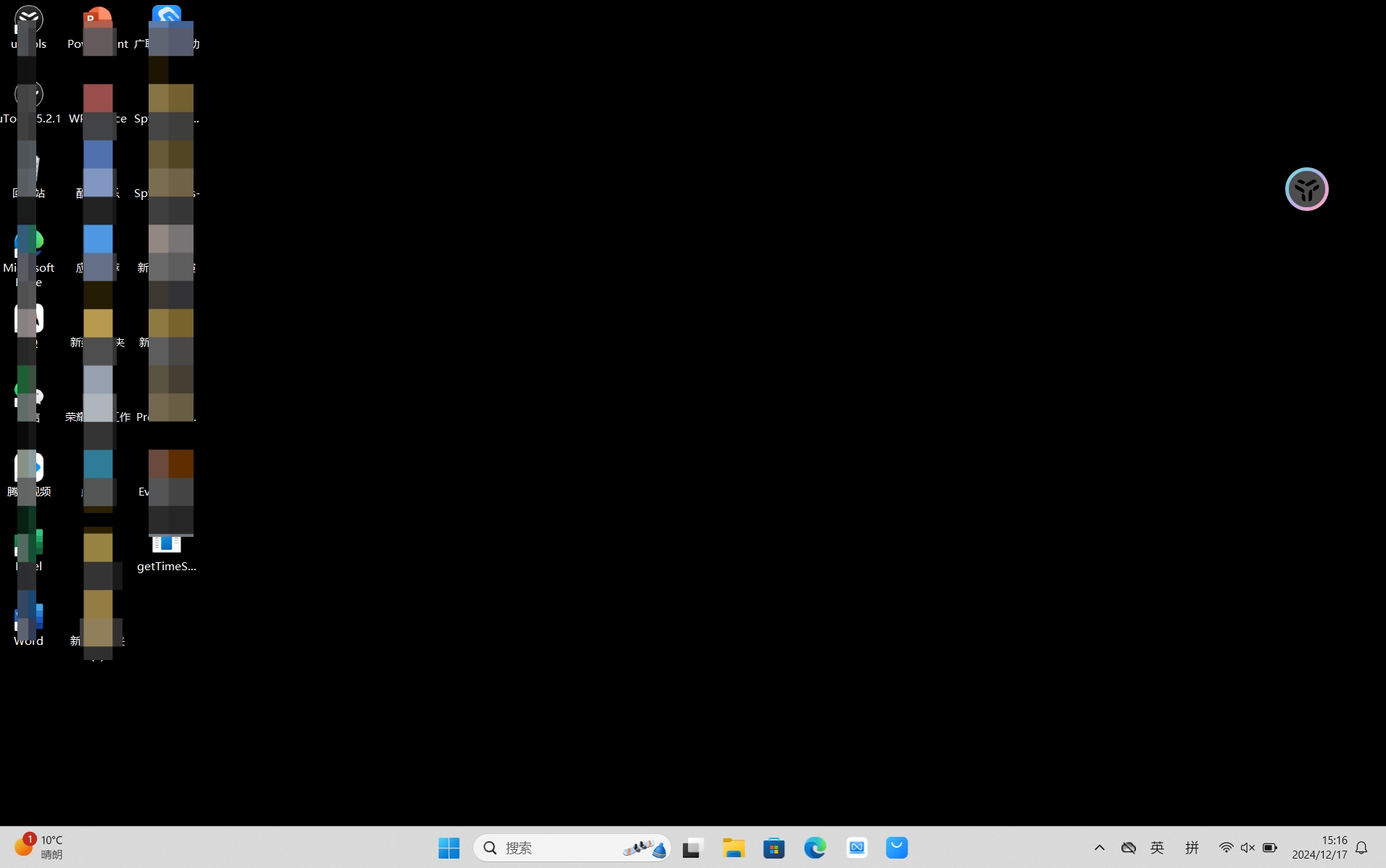Unmute the speaker in system tray
1386x868 pixels.
click(x=1248, y=848)
